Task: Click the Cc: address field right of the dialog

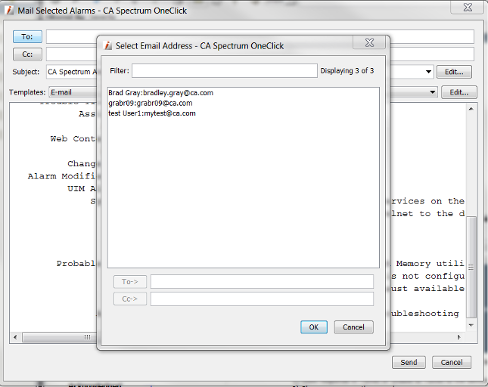Action: [432, 54]
